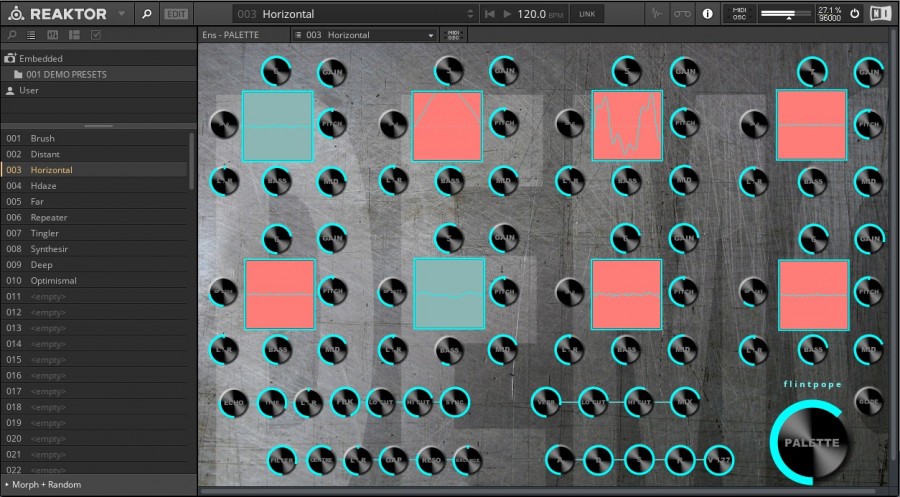Viewport: 900px width, 497px height.
Task: Click the info icon in top toolbar
Action: click(708, 14)
